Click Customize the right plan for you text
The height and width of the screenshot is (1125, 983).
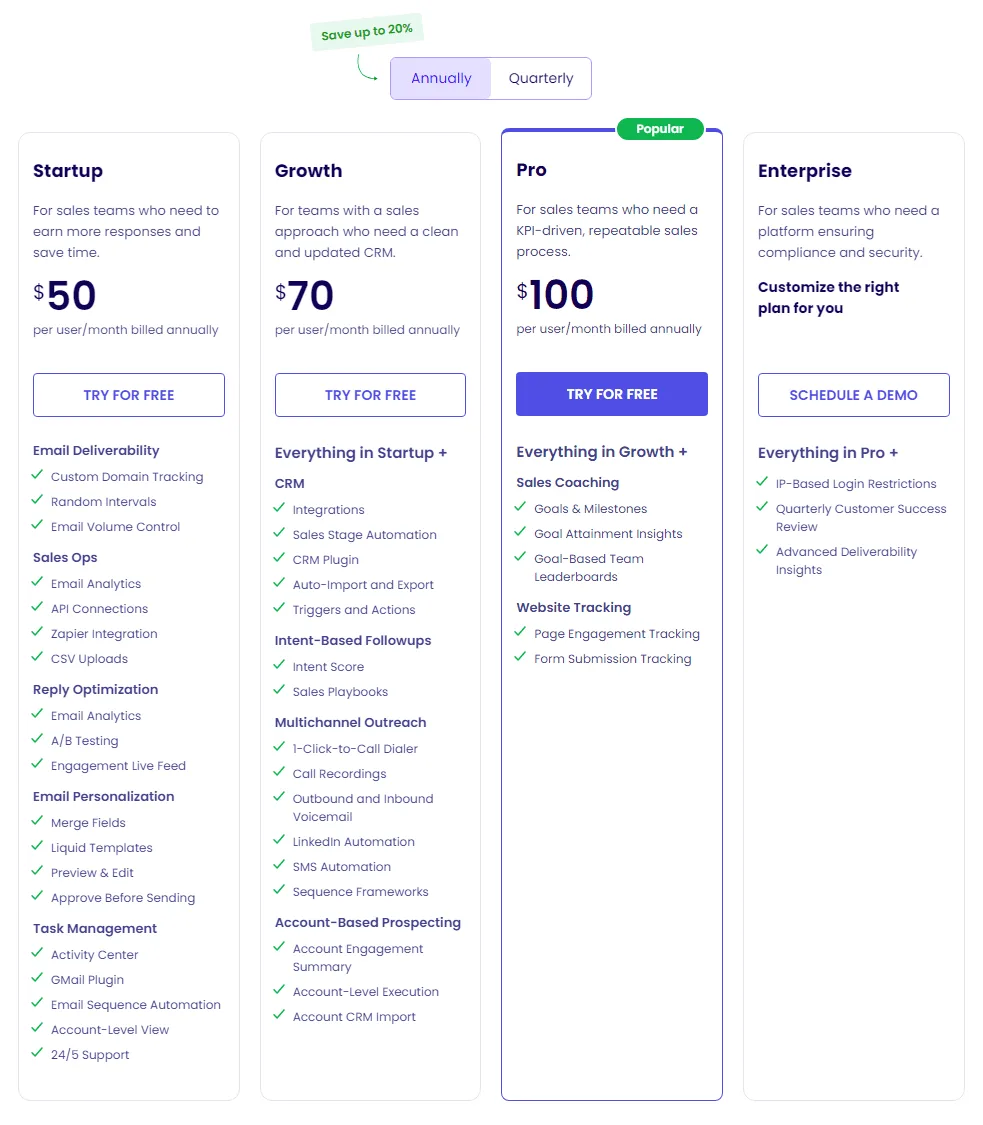[x=828, y=296]
